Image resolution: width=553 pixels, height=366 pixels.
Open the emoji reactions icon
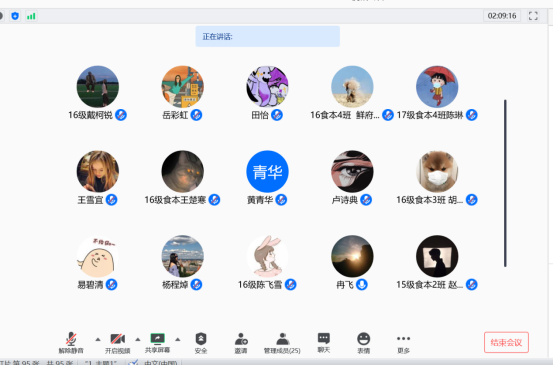tap(363, 339)
